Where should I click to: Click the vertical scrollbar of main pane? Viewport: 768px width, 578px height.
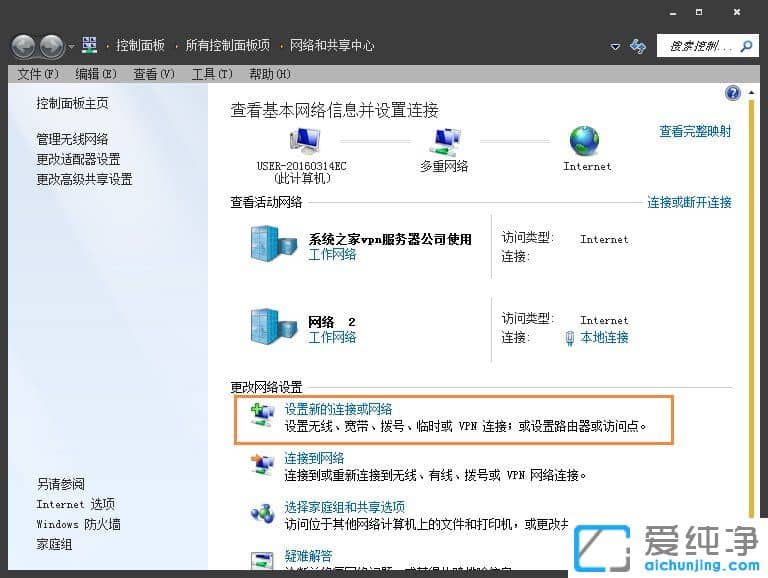pyautogui.click(x=752, y=308)
